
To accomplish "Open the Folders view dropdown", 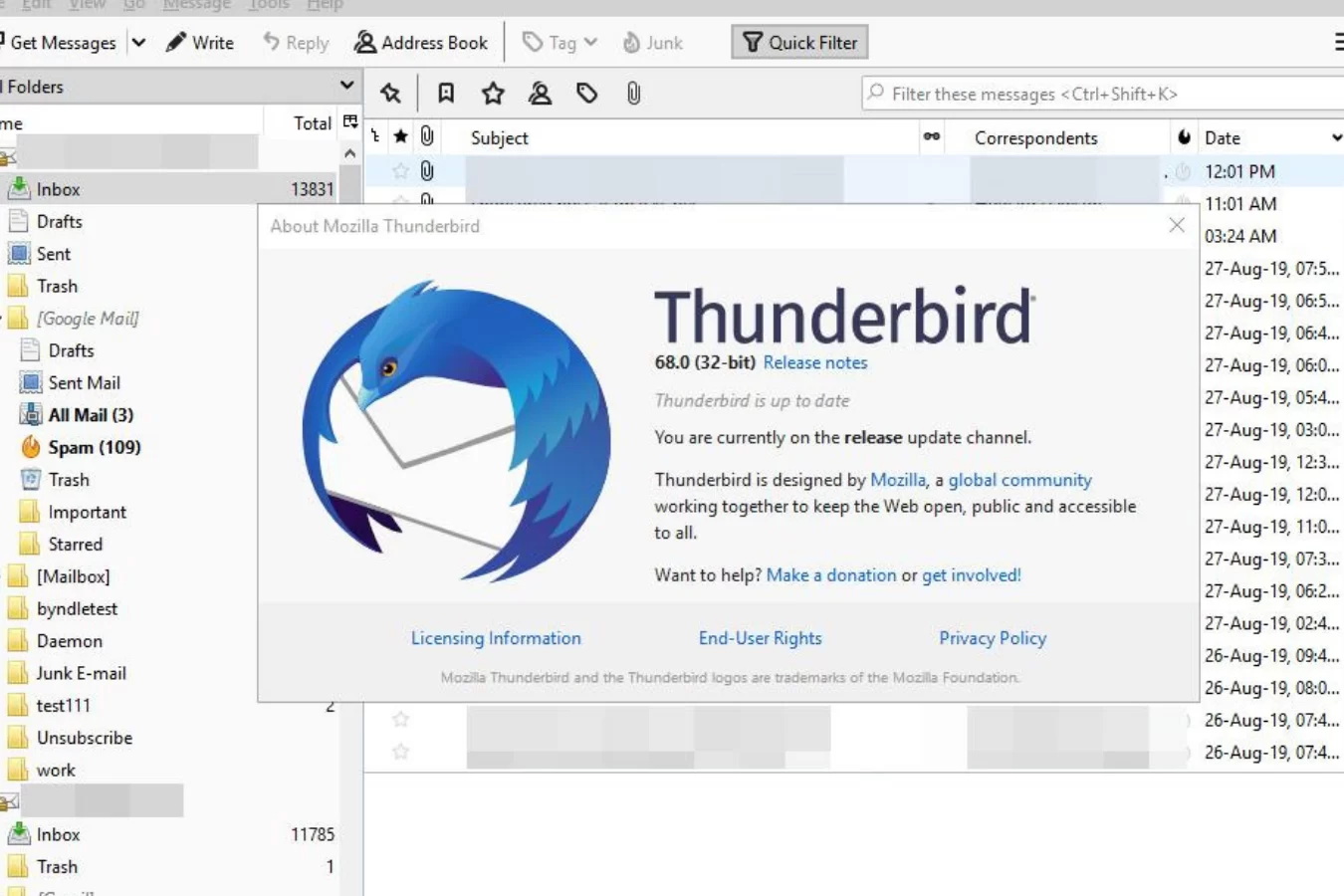I will pos(346,86).
